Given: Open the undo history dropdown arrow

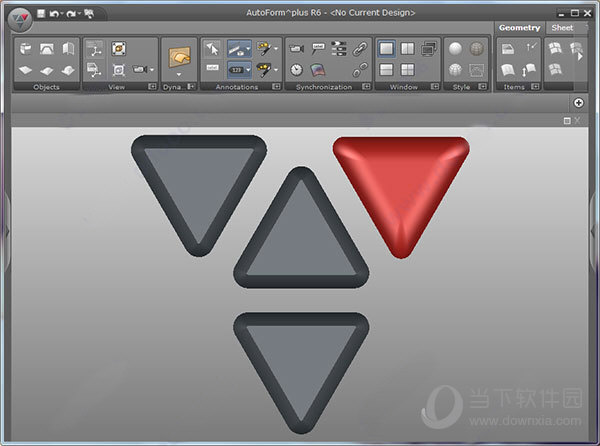Looking at the screenshot, I should click(62, 14).
